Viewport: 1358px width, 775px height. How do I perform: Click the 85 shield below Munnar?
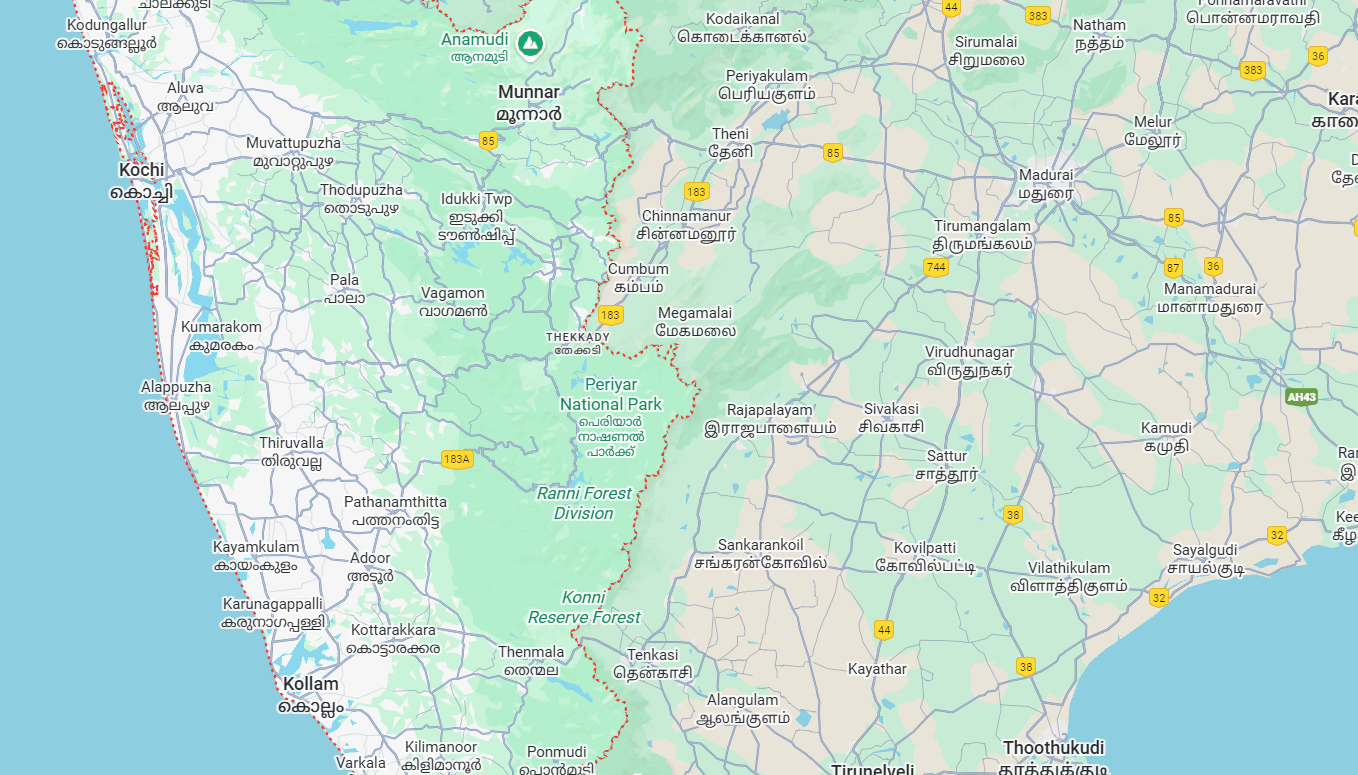pos(488,141)
